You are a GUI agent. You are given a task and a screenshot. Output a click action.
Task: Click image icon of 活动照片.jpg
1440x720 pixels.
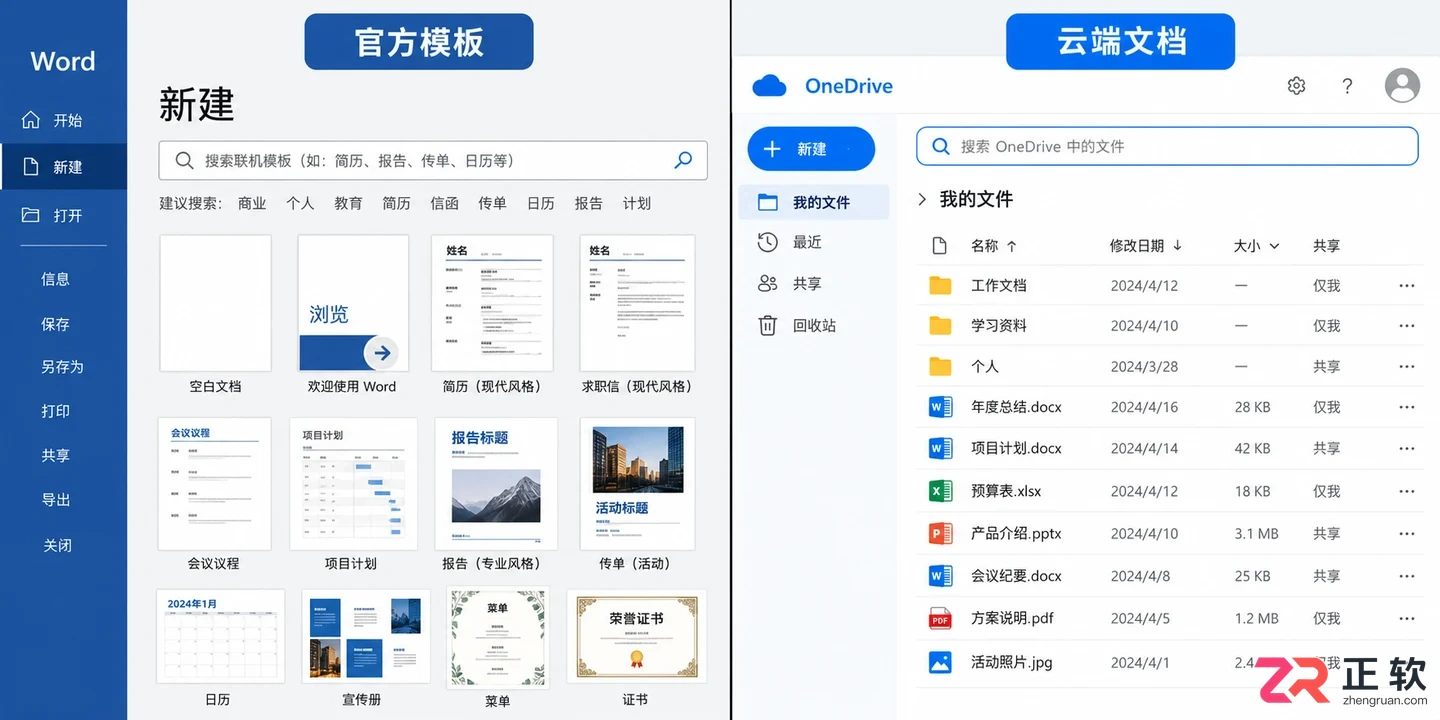(940, 662)
